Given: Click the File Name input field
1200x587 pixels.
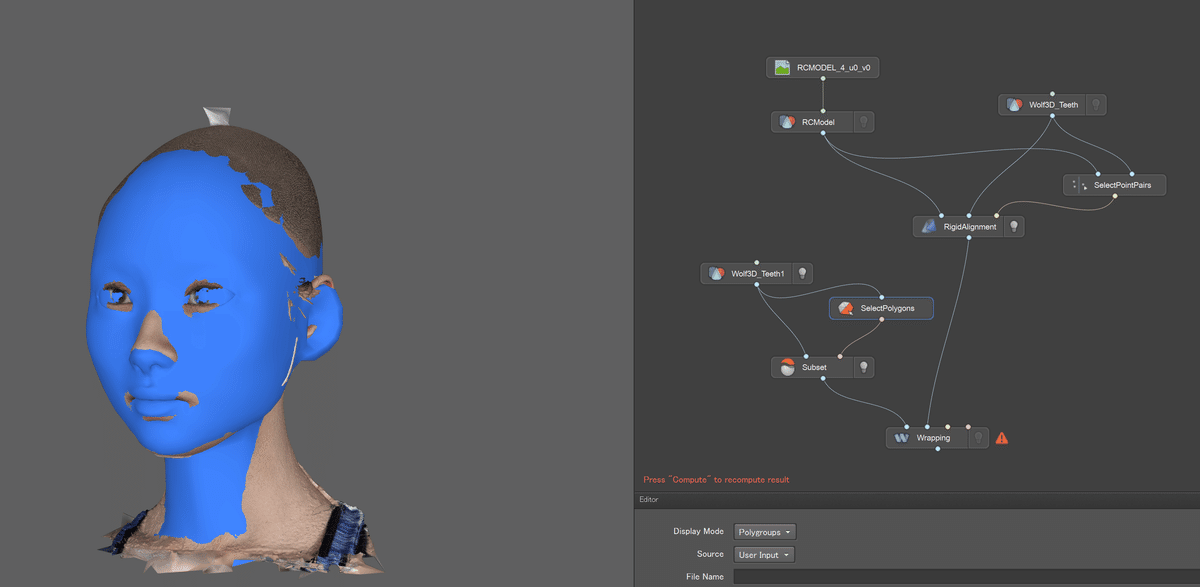Looking at the screenshot, I should [x=966, y=576].
